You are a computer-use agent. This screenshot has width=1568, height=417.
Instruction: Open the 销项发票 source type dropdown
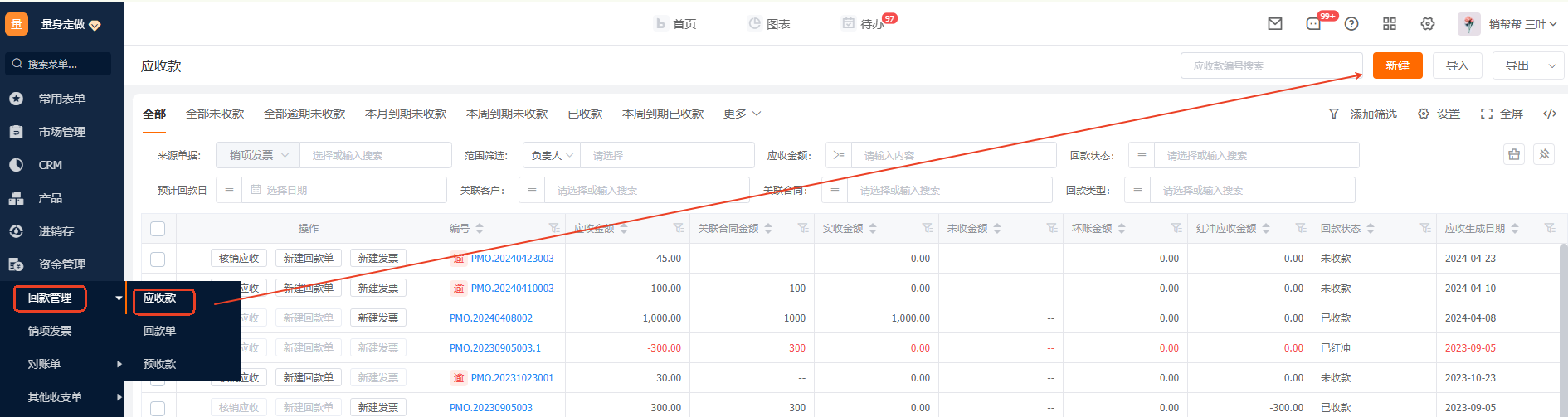(258, 155)
